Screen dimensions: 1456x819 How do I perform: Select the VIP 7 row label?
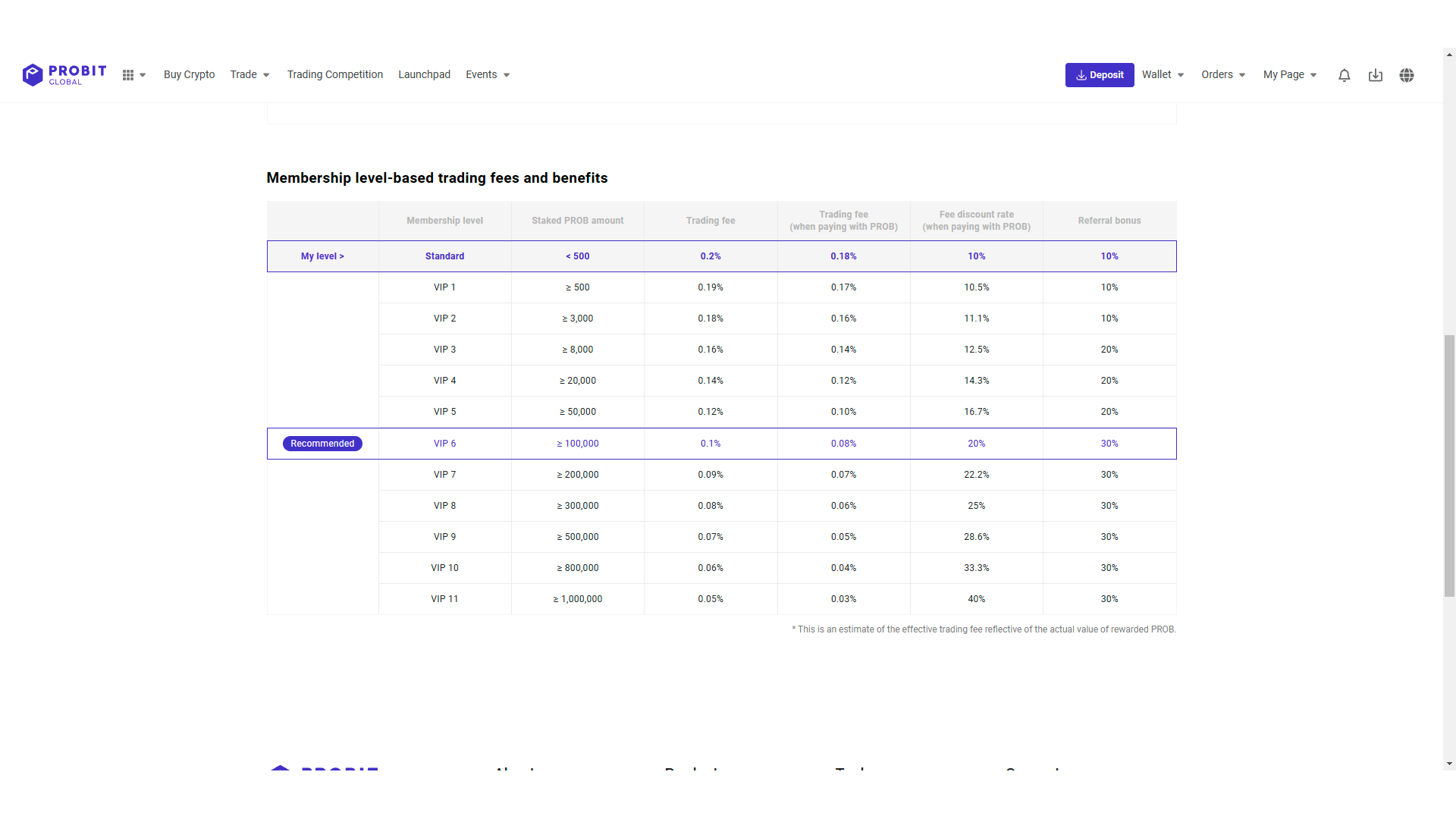[x=445, y=475]
